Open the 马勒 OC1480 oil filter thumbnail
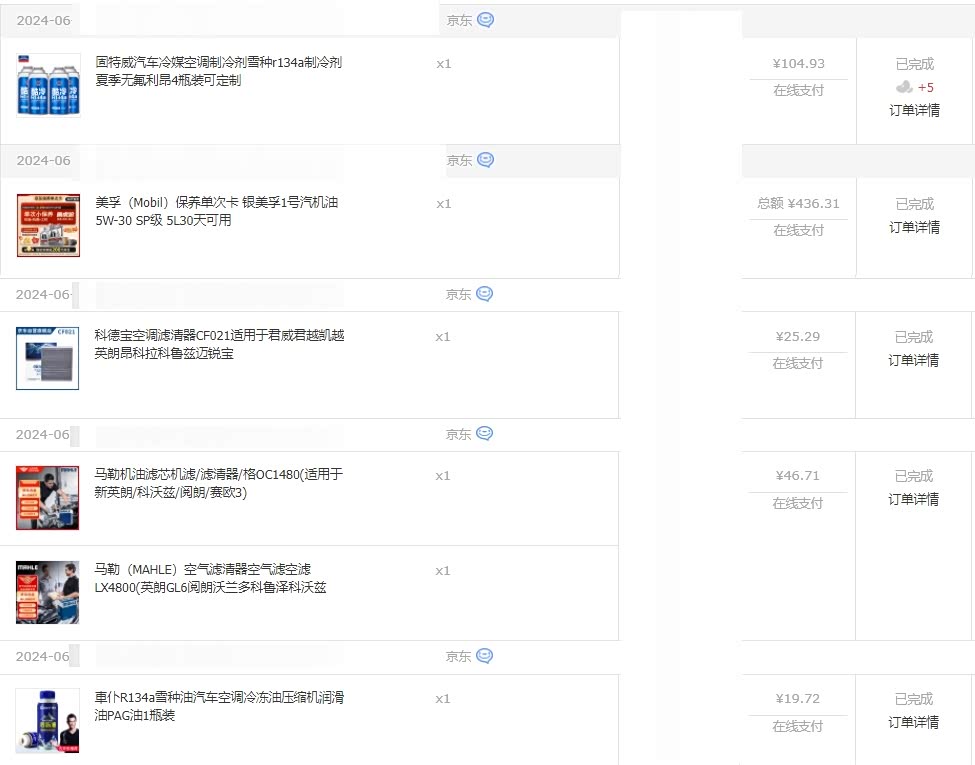The image size is (975, 765). [47, 497]
